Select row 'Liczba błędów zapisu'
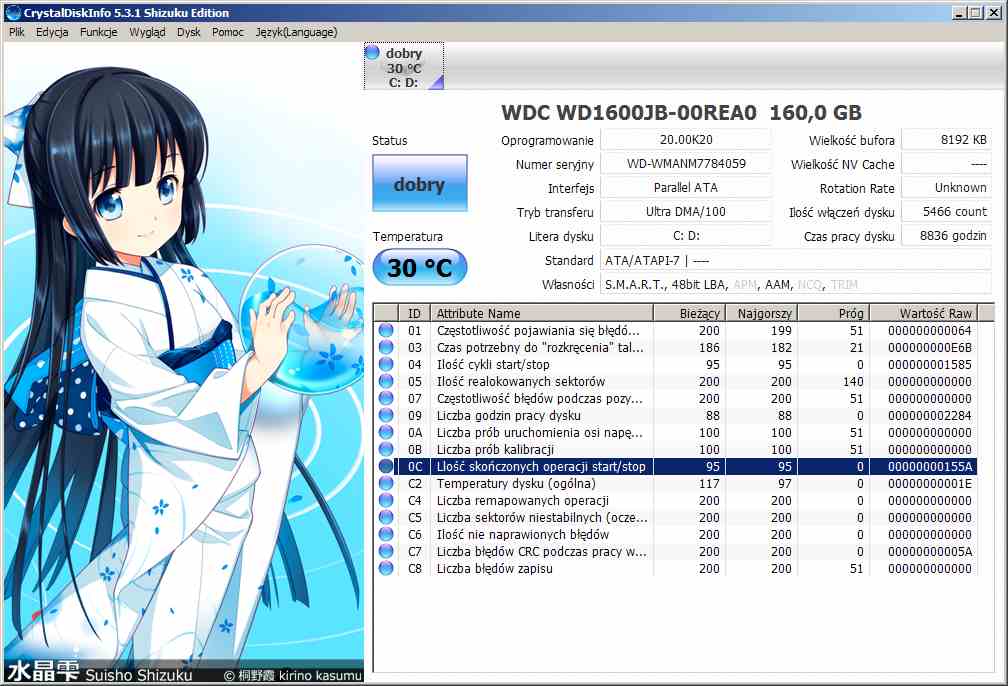The width and height of the screenshot is (1008, 686). point(675,568)
